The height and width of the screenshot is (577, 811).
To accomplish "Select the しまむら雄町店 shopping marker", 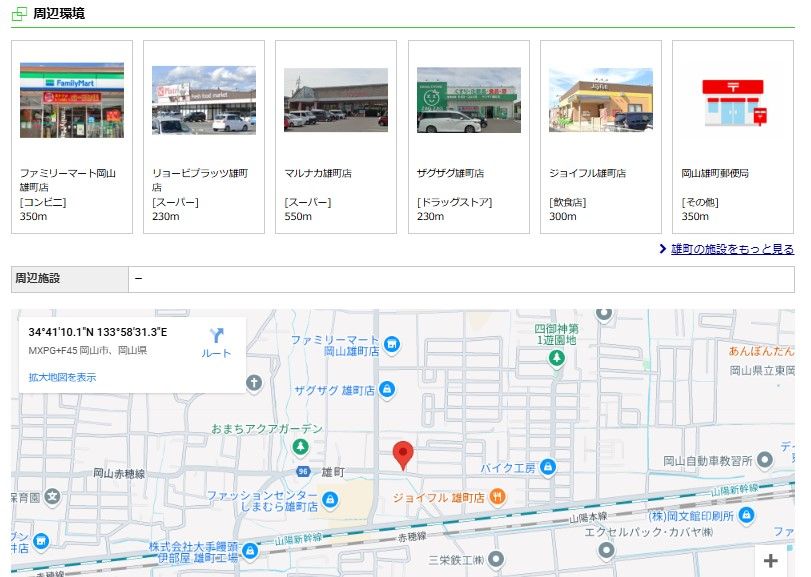I will click(329, 500).
